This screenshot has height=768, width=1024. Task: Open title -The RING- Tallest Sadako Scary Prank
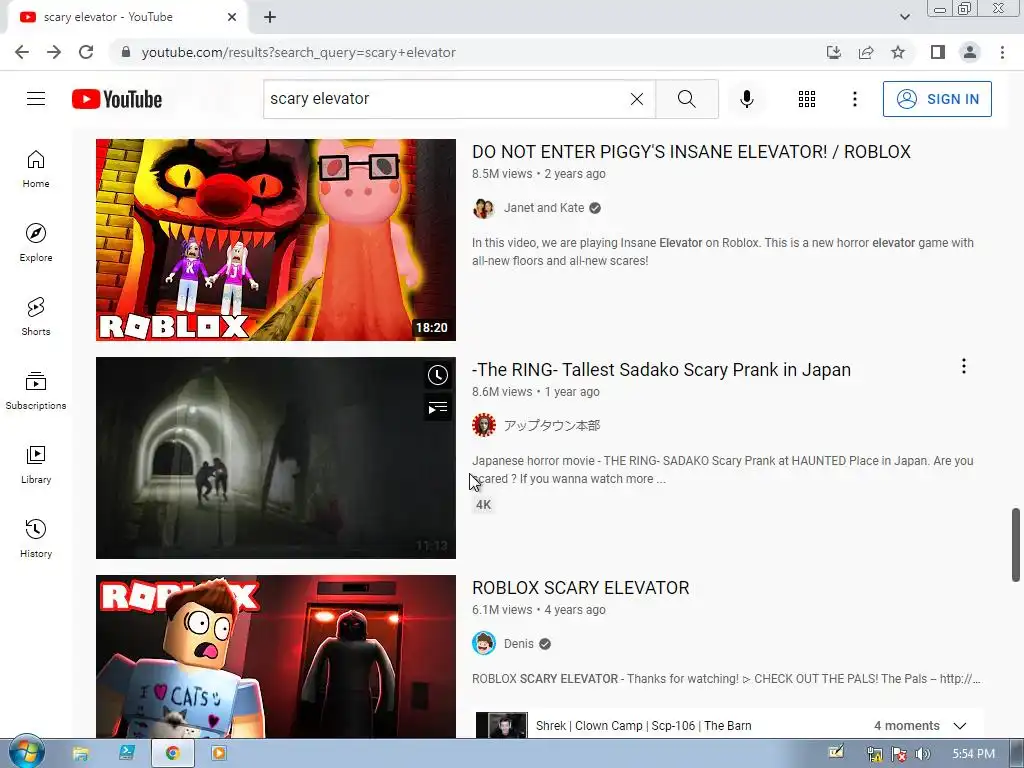(661, 370)
